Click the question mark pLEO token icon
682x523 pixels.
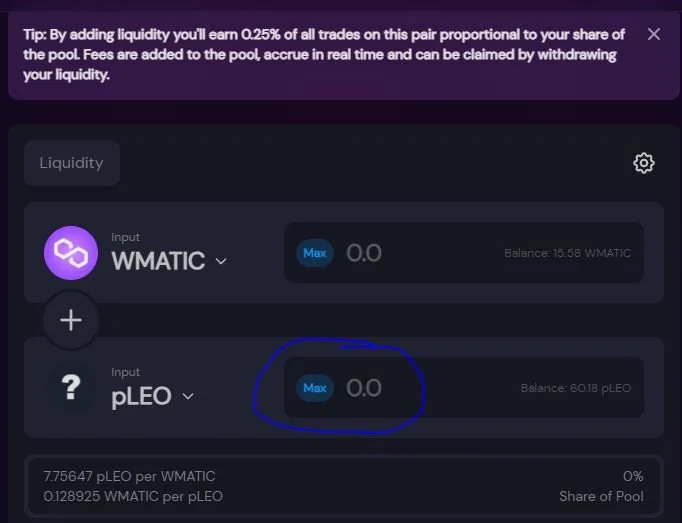click(x=71, y=387)
